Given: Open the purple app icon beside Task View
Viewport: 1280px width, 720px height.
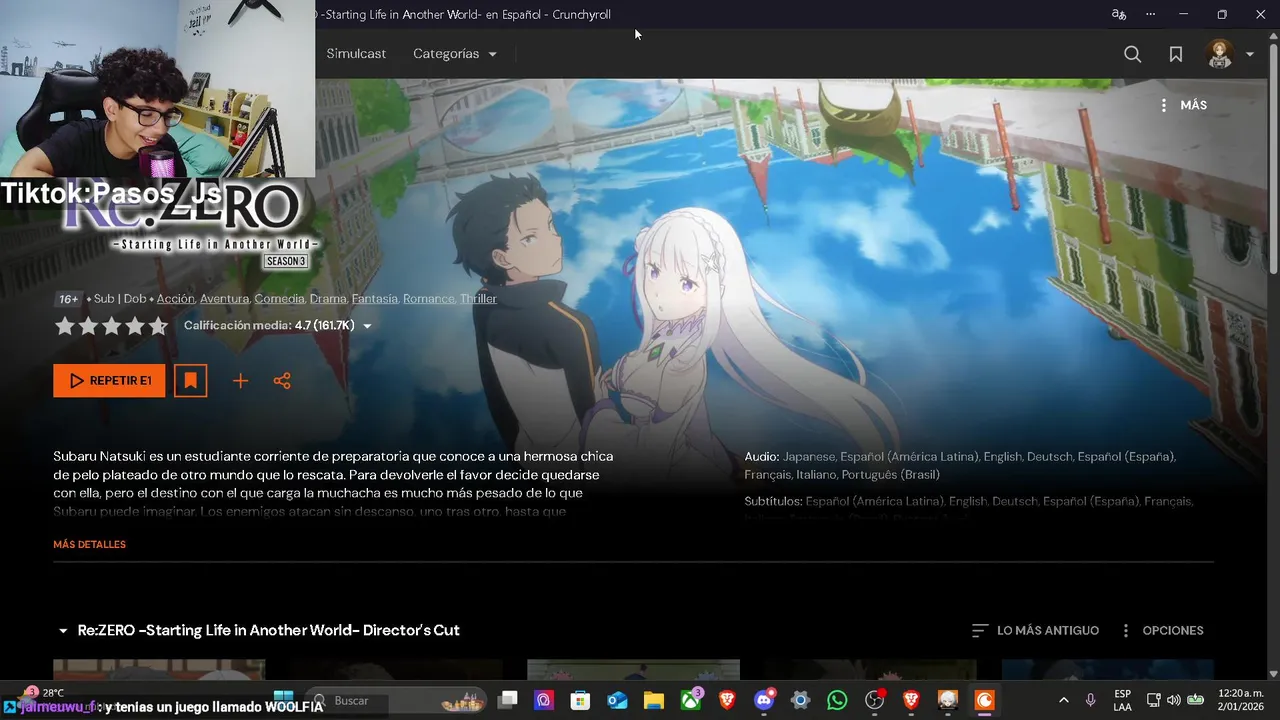Looking at the screenshot, I should click(x=544, y=700).
